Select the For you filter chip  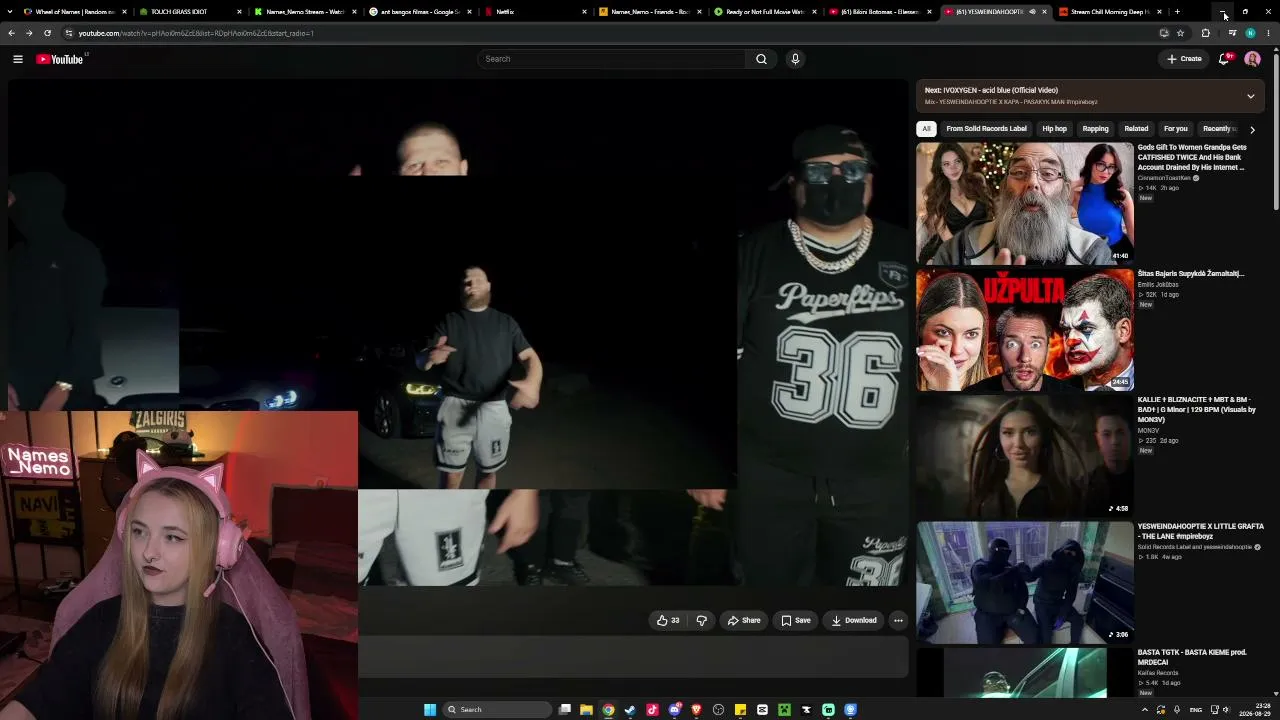coord(1175,129)
